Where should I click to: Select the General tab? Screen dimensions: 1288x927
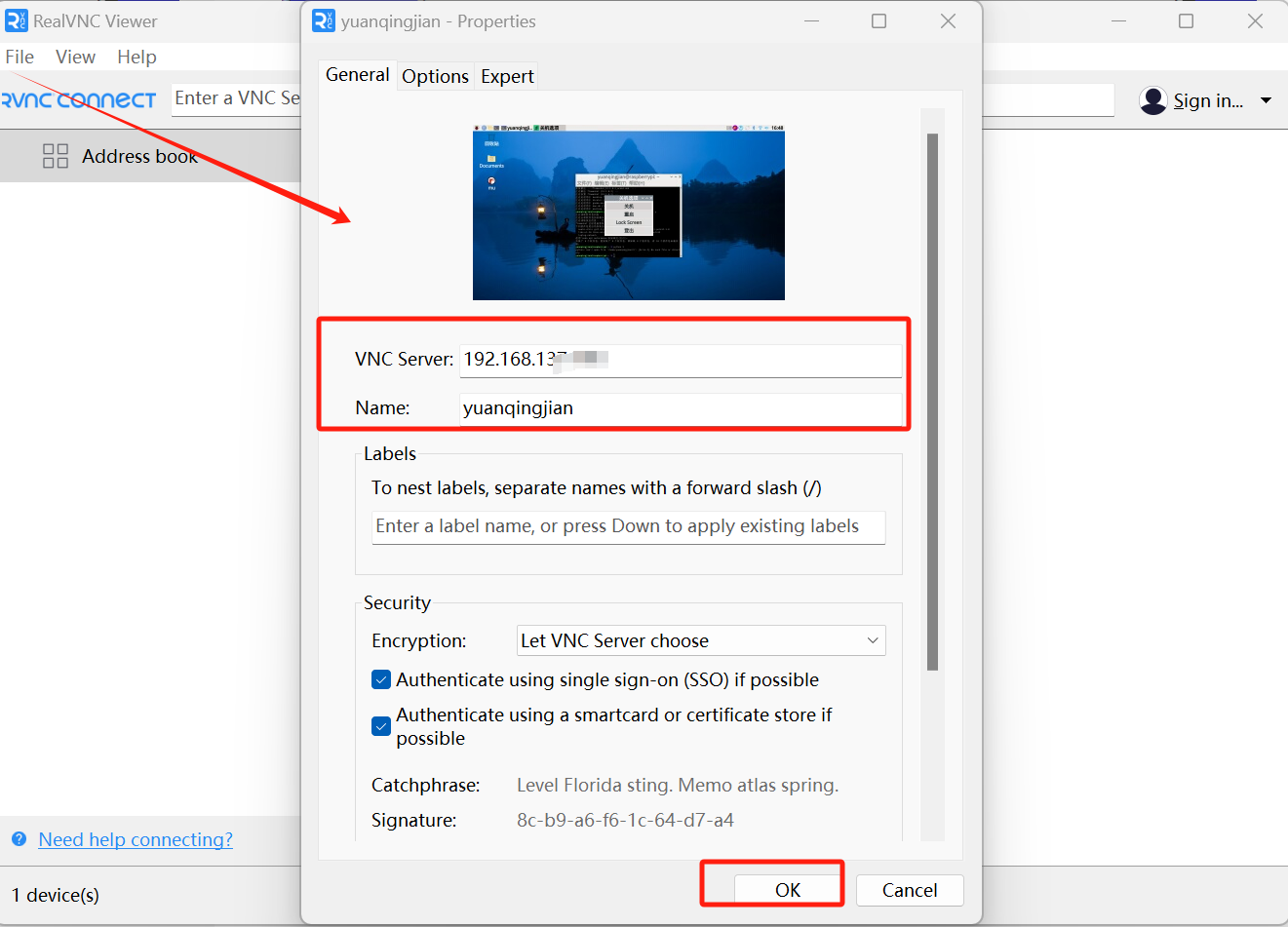point(358,74)
